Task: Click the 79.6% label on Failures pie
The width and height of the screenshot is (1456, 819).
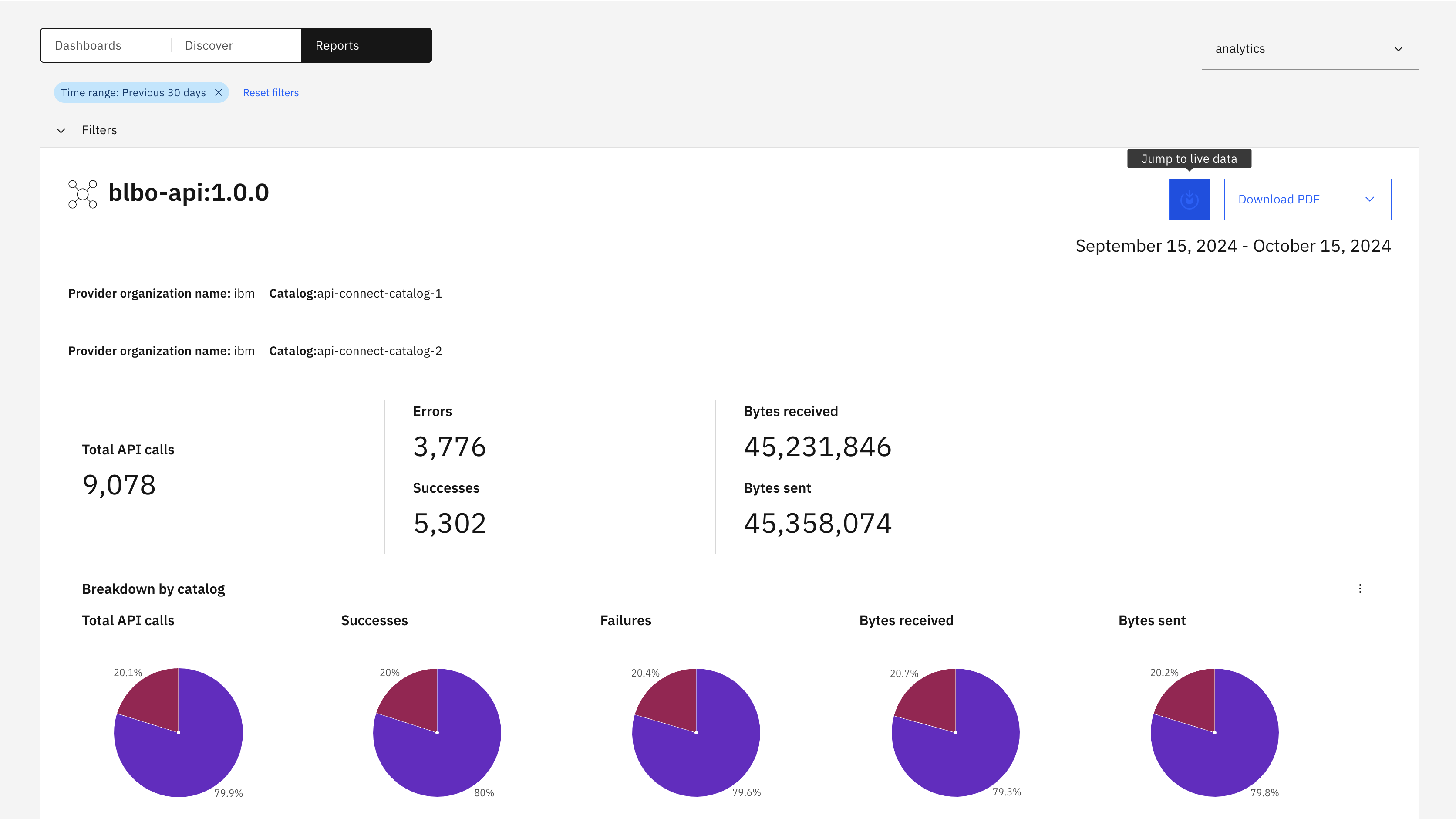Action: click(747, 792)
